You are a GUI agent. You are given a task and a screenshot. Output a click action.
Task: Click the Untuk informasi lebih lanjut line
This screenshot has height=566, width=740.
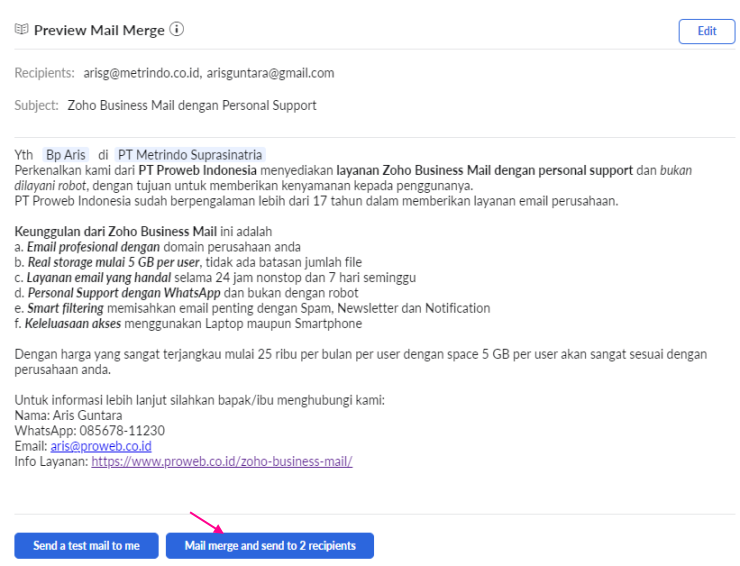tap(200, 400)
